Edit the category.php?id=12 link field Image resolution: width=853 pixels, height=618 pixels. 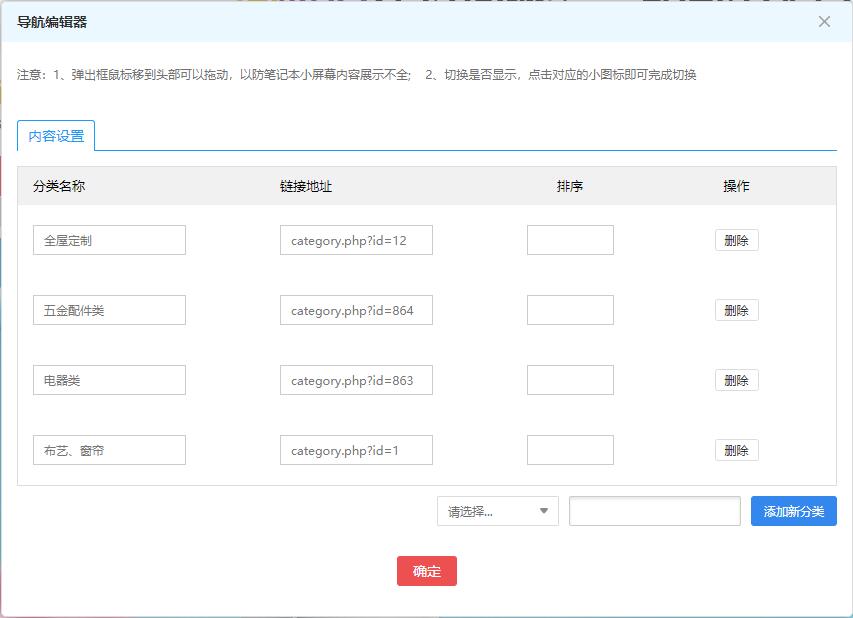tap(356, 240)
